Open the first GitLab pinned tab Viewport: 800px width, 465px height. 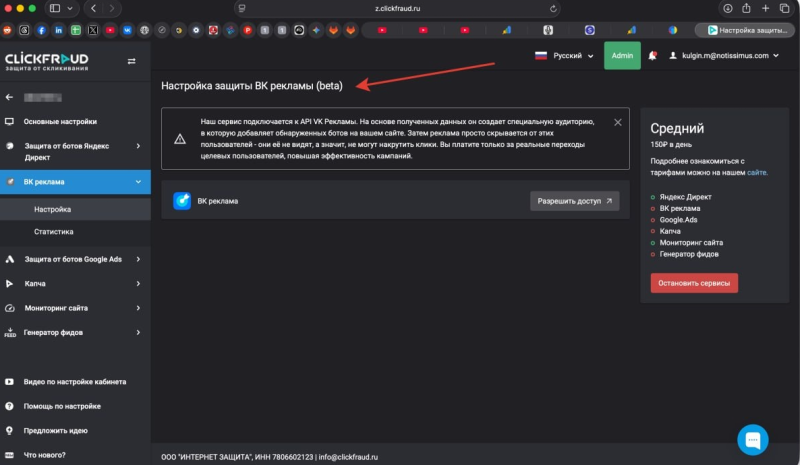pyautogui.click(x=333, y=30)
